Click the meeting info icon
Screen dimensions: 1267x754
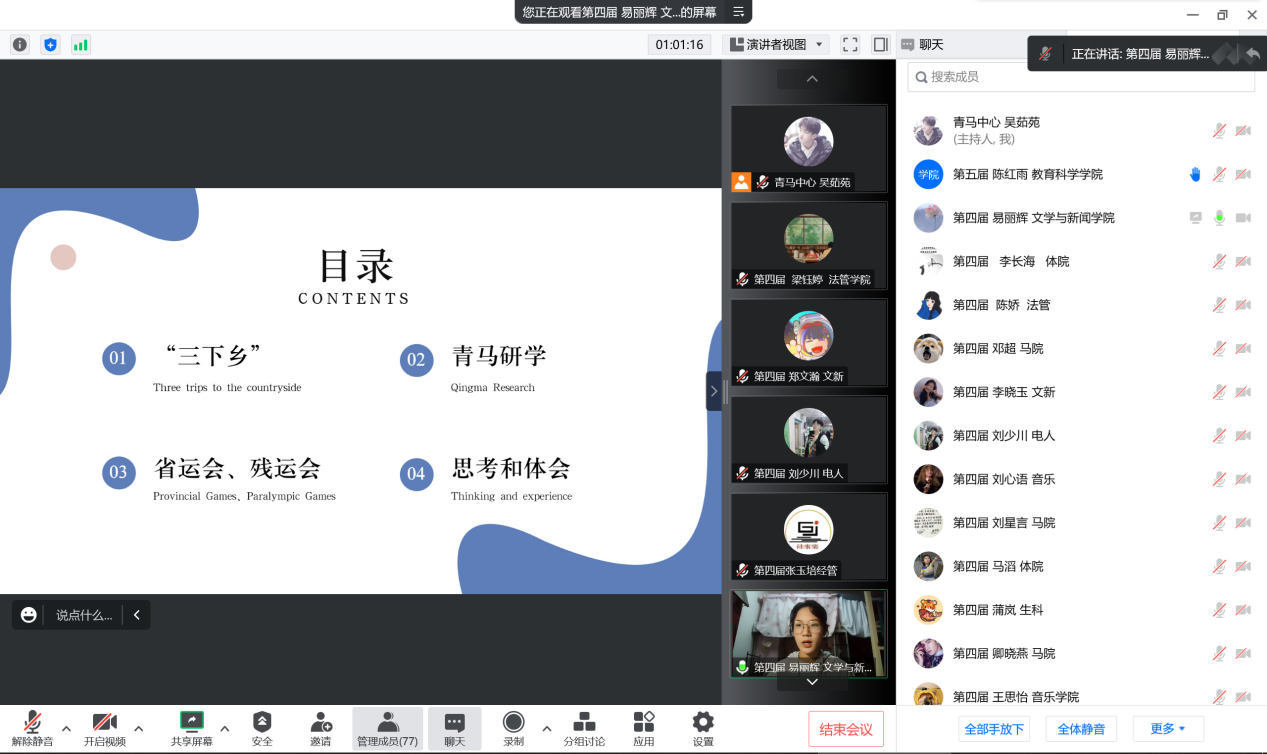coord(20,44)
